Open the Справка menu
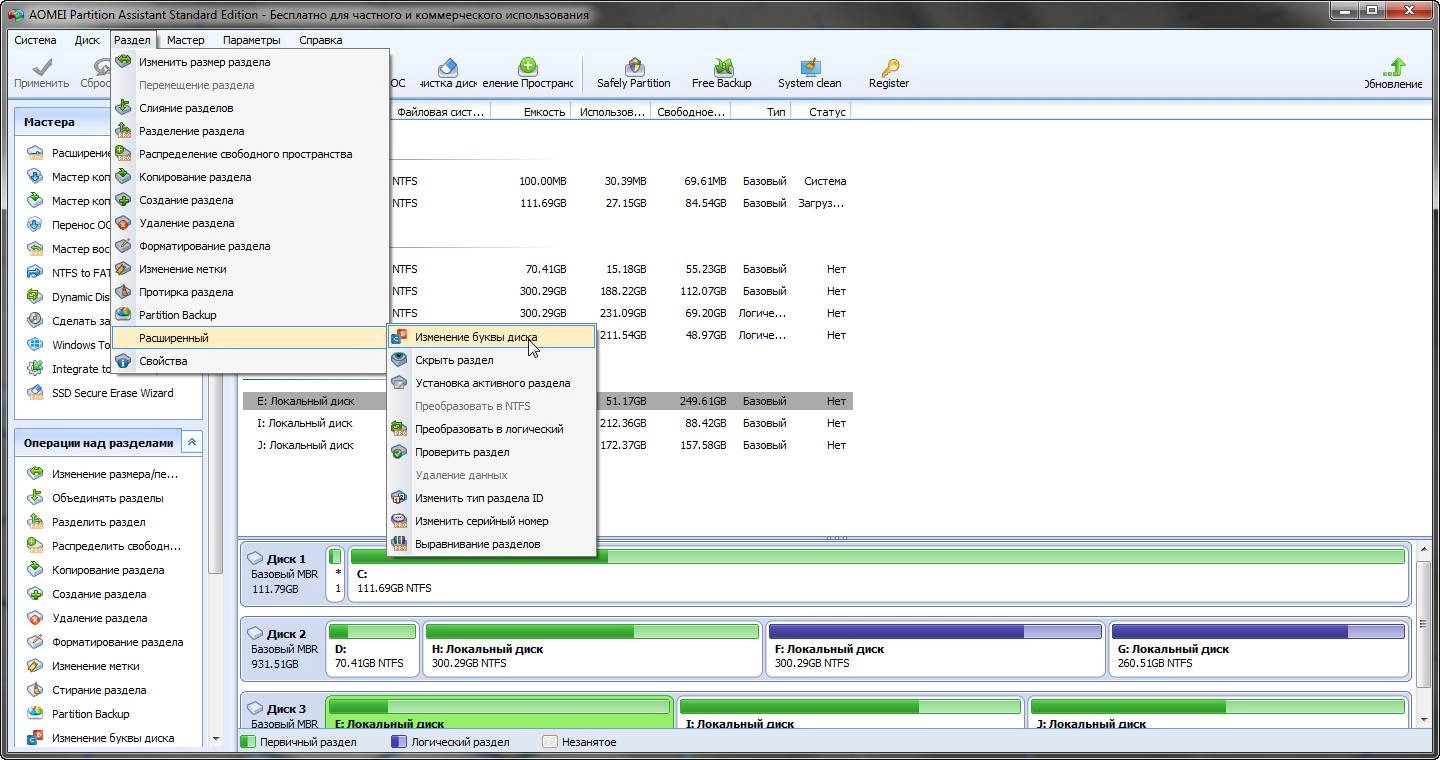This screenshot has height=760, width=1440. coord(321,40)
